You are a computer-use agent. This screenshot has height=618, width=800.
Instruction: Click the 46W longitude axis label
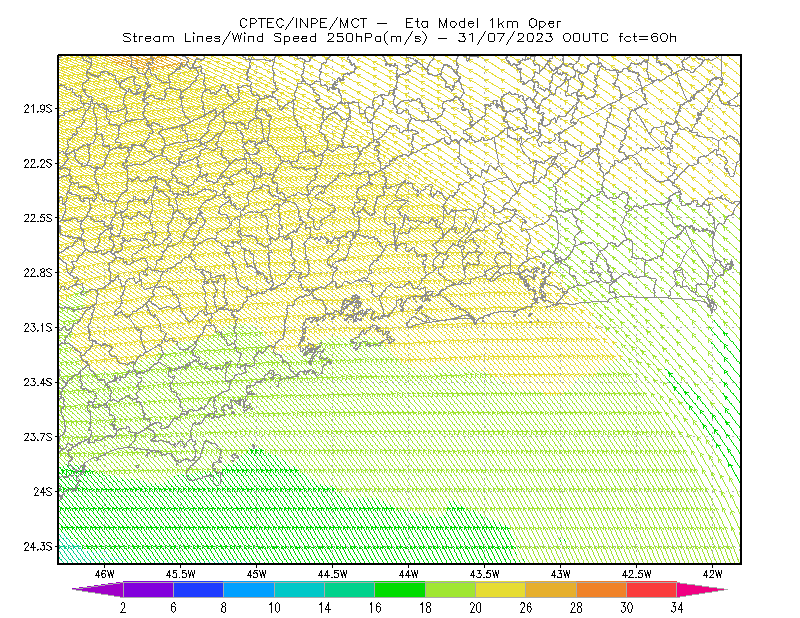[x=105, y=574]
